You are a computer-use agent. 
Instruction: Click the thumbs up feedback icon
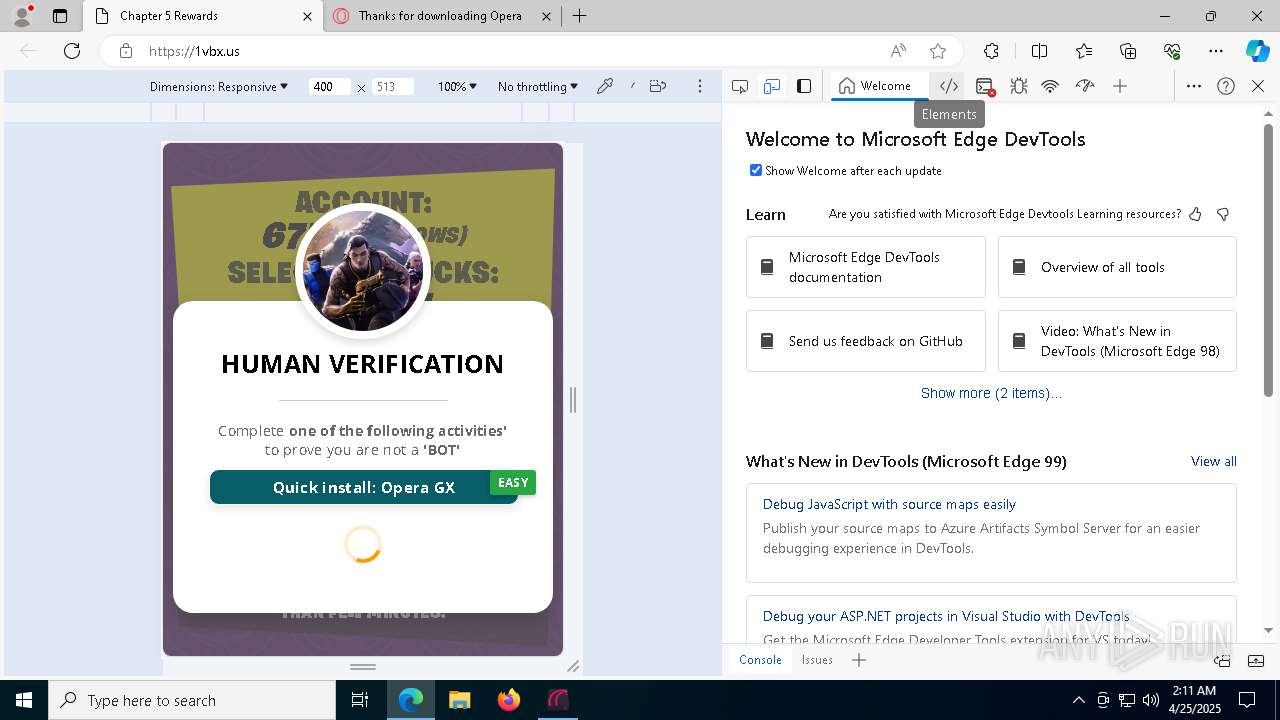(1195, 214)
